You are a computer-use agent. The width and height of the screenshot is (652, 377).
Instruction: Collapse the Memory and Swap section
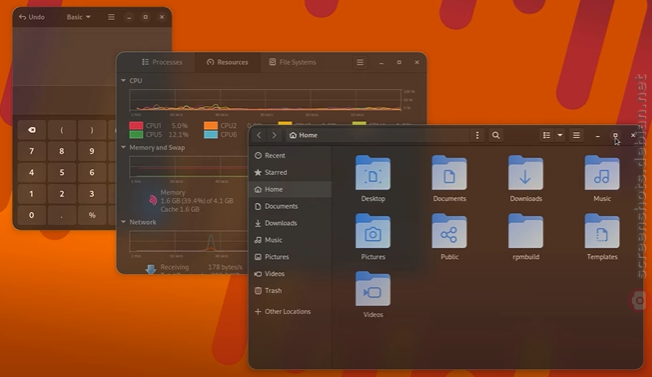click(x=123, y=147)
